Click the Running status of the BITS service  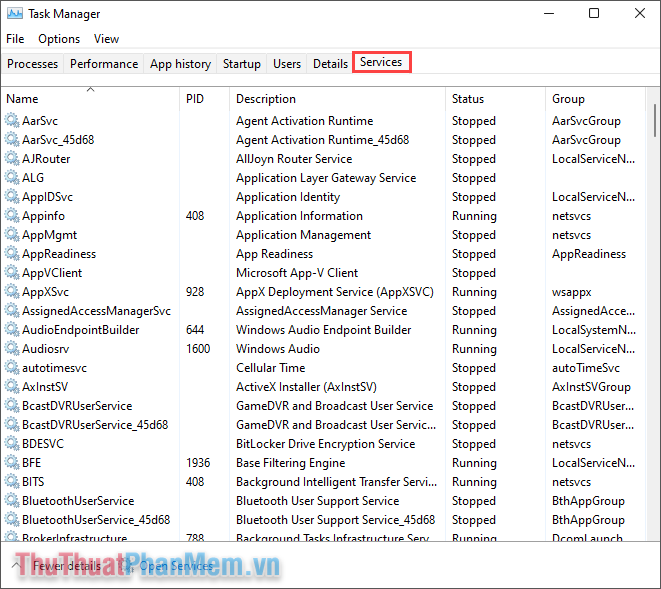coord(474,481)
